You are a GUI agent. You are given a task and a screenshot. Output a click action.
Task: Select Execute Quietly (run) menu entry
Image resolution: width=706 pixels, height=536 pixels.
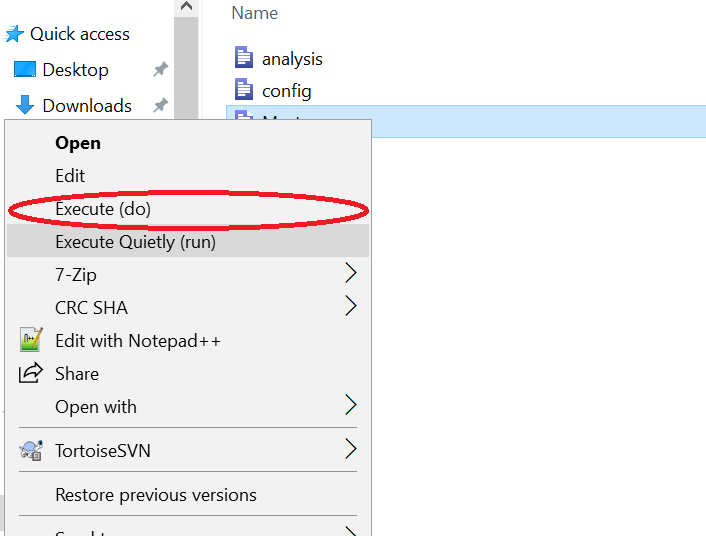click(x=135, y=241)
